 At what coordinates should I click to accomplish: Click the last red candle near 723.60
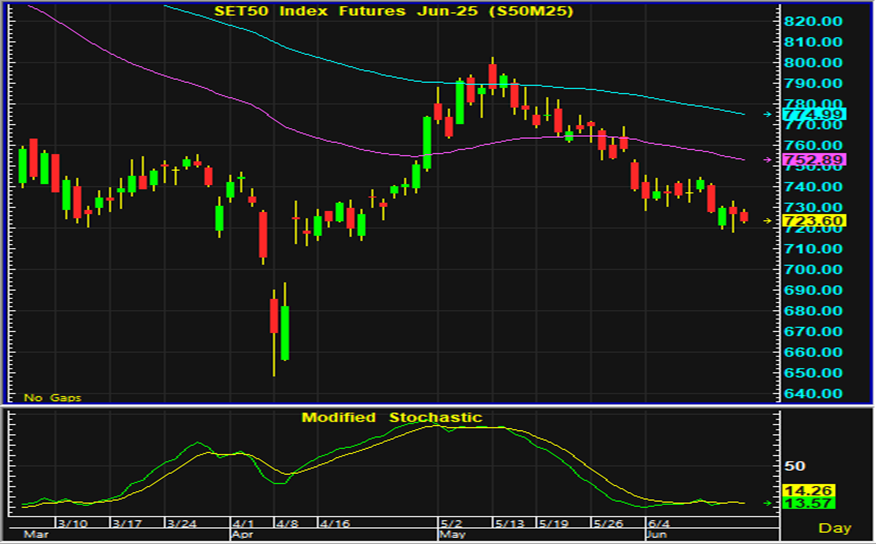744,217
